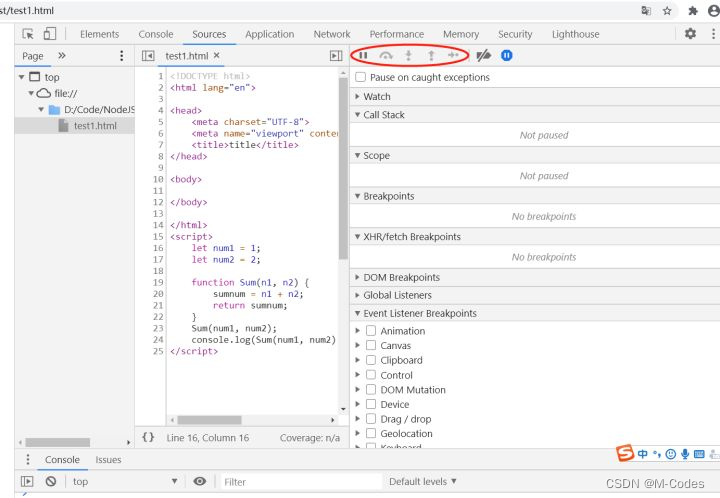Image resolution: width=720 pixels, height=498 pixels.
Task: Click Coverage: n/a status text
Action: 310,438
